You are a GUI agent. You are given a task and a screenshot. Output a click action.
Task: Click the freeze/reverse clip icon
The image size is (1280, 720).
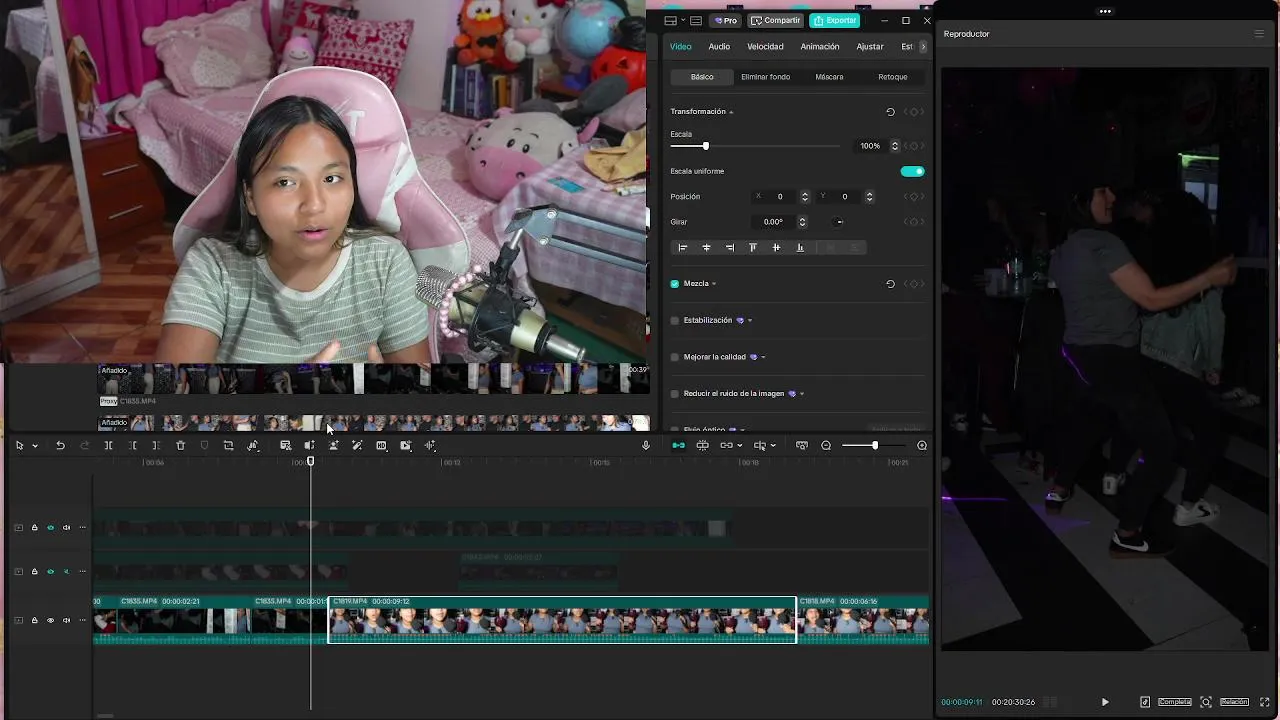tap(309, 445)
